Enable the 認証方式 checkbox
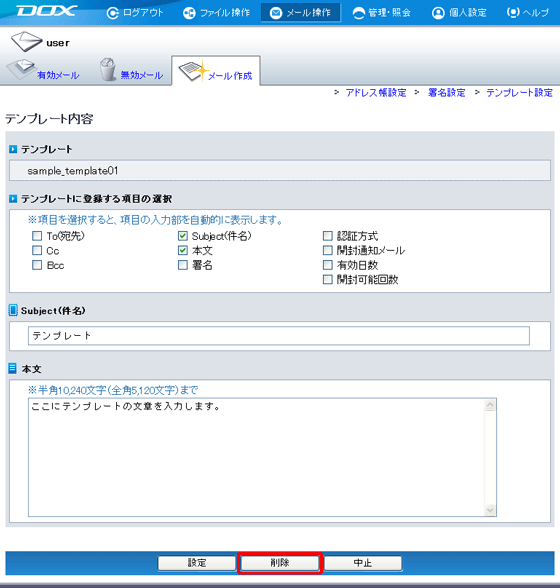 click(327, 236)
